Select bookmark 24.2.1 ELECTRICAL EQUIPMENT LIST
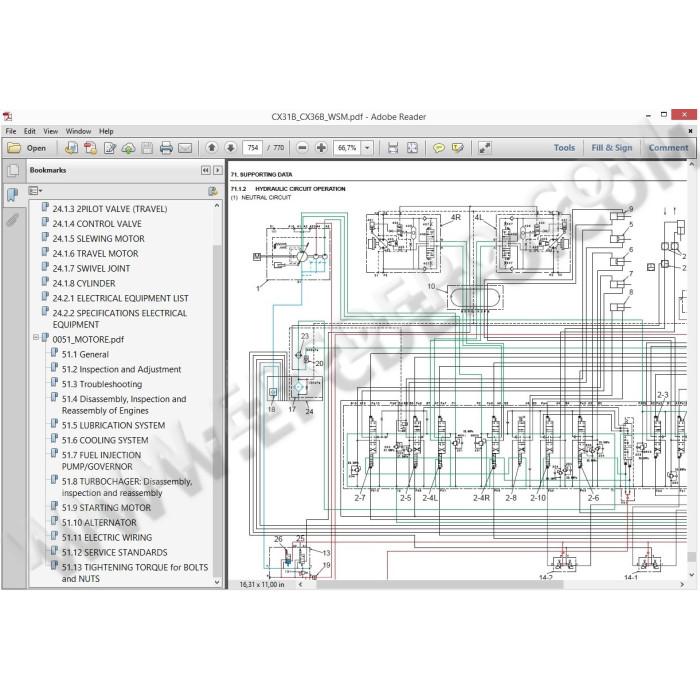The width and height of the screenshot is (700, 700). pyautogui.click(x=121, y=298)
